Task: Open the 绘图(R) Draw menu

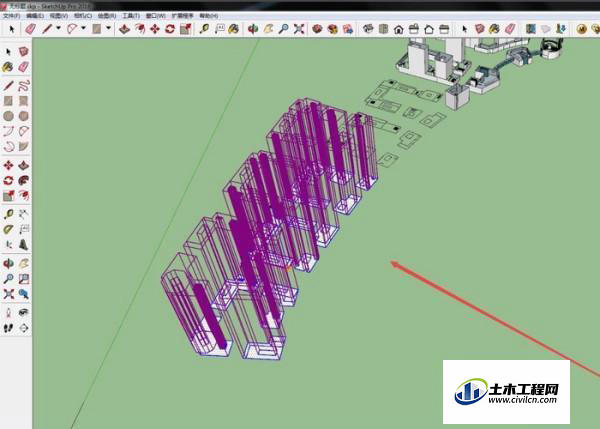Action: [107, 16]
